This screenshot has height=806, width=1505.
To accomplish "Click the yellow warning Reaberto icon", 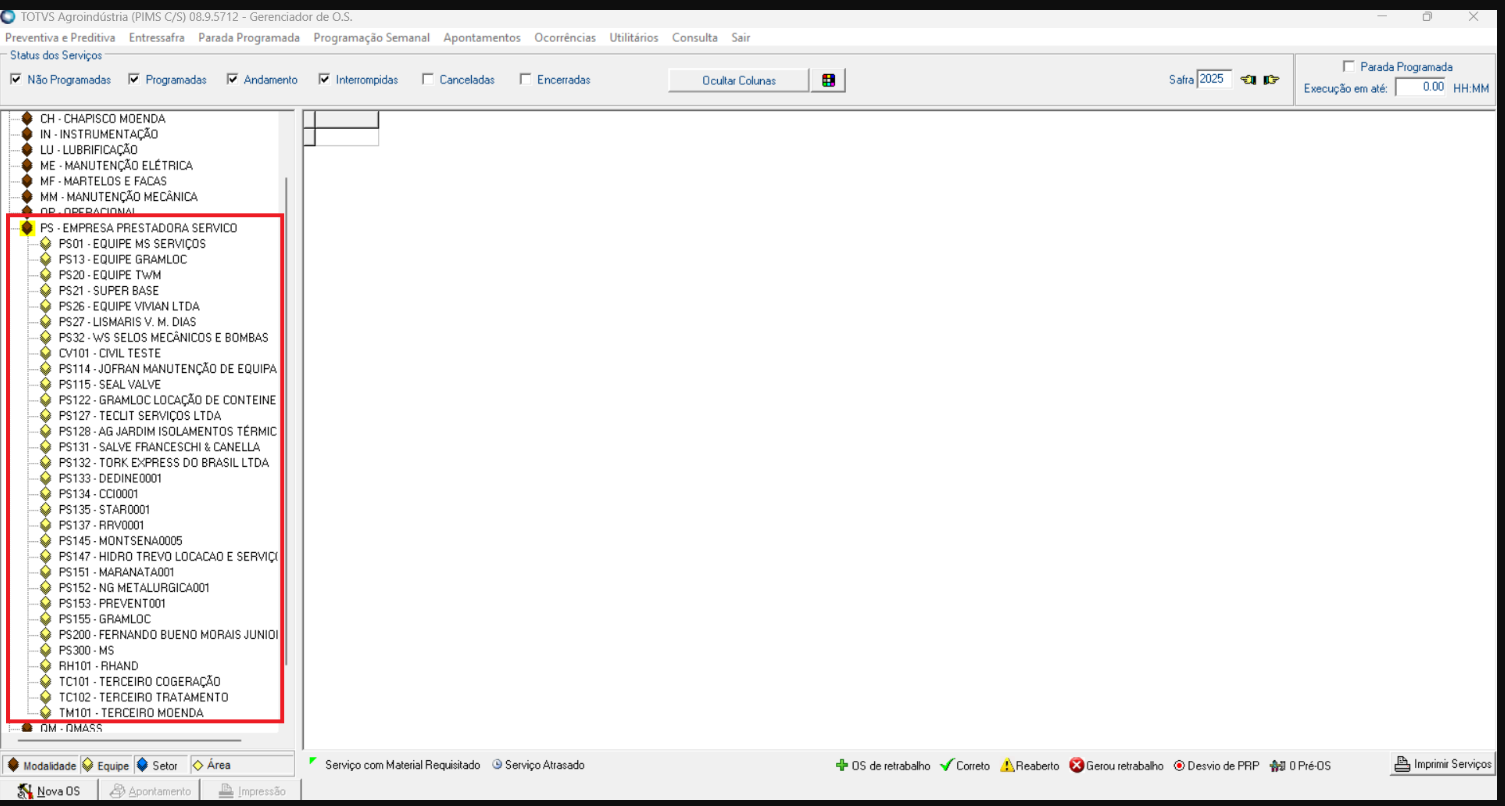I will (x=1008, y=766).
